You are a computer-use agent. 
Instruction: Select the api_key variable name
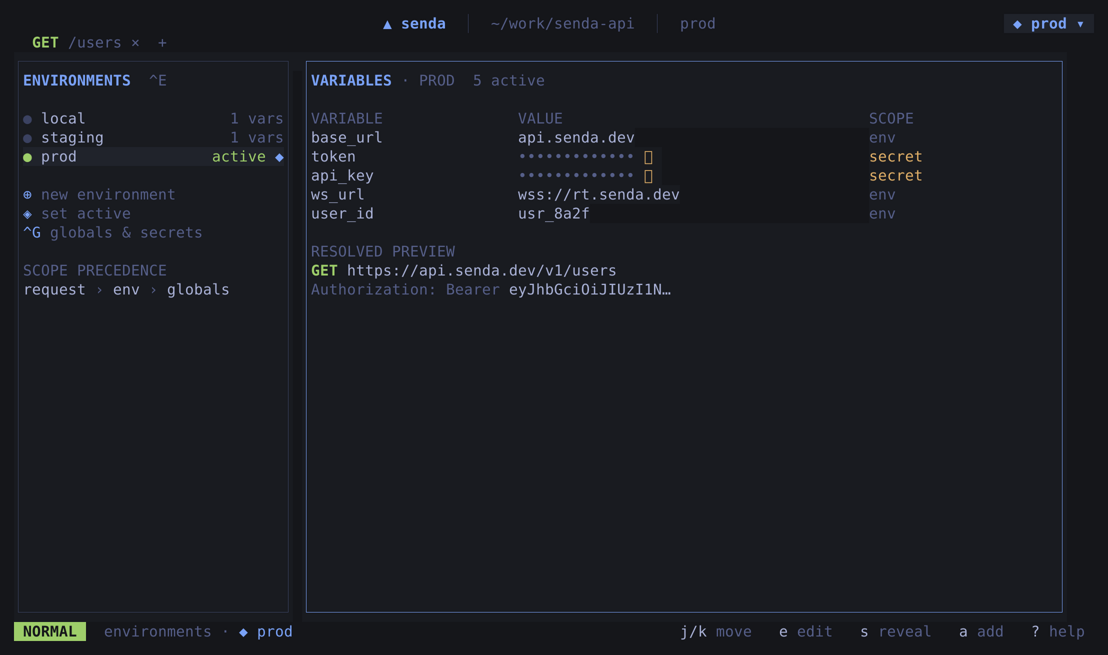pos(342,176)
